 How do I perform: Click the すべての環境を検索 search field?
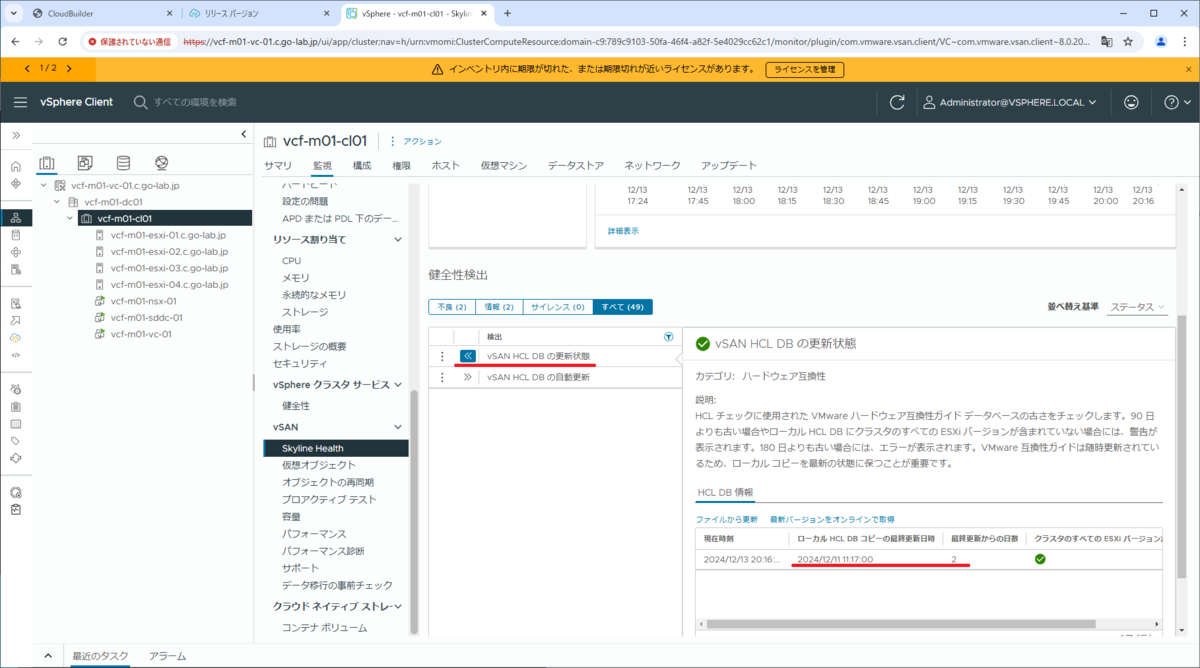(196, 102)
